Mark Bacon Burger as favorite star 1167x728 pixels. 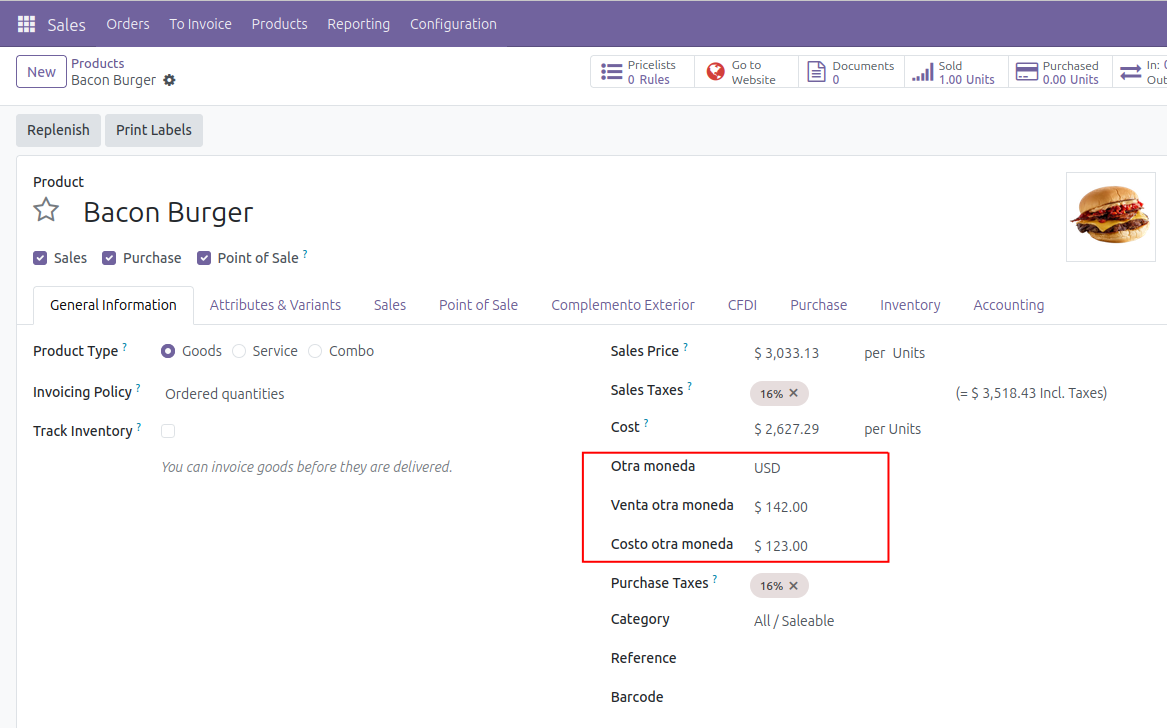pyautogui.click(x=46, y=211)
